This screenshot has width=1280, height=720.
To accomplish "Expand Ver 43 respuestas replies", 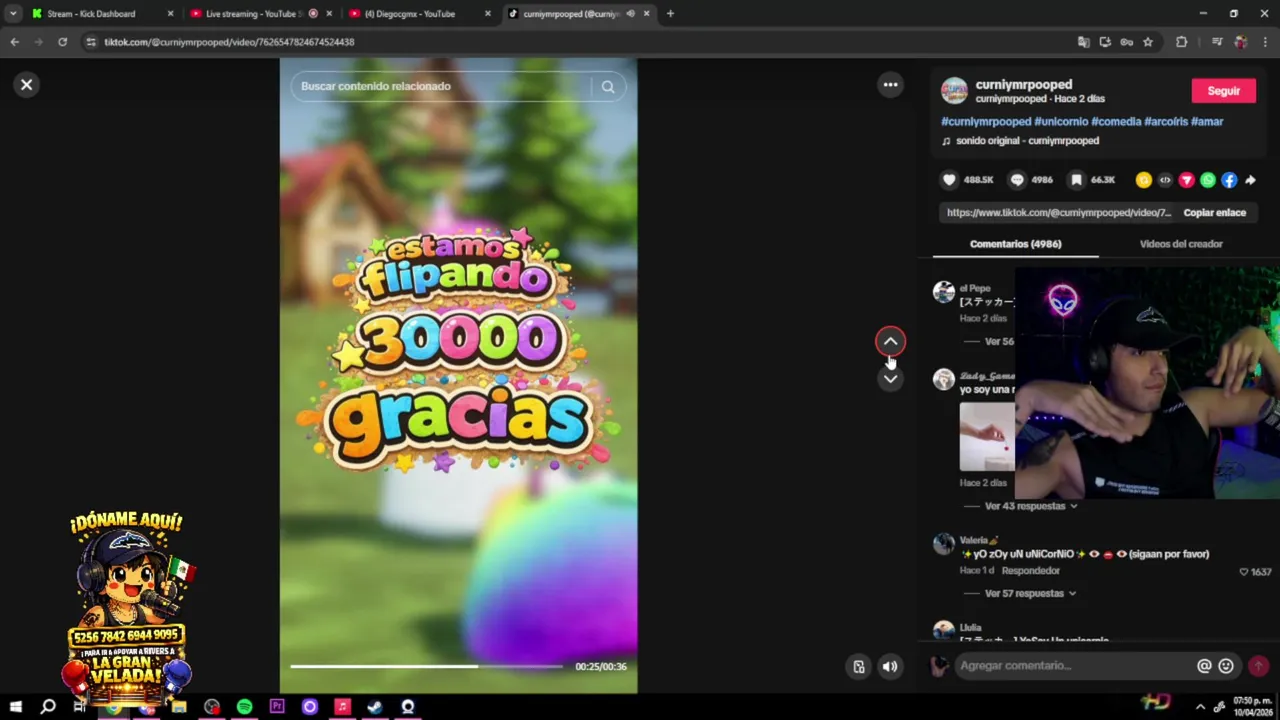I will pyautogui.click(x=1031, y=506).
